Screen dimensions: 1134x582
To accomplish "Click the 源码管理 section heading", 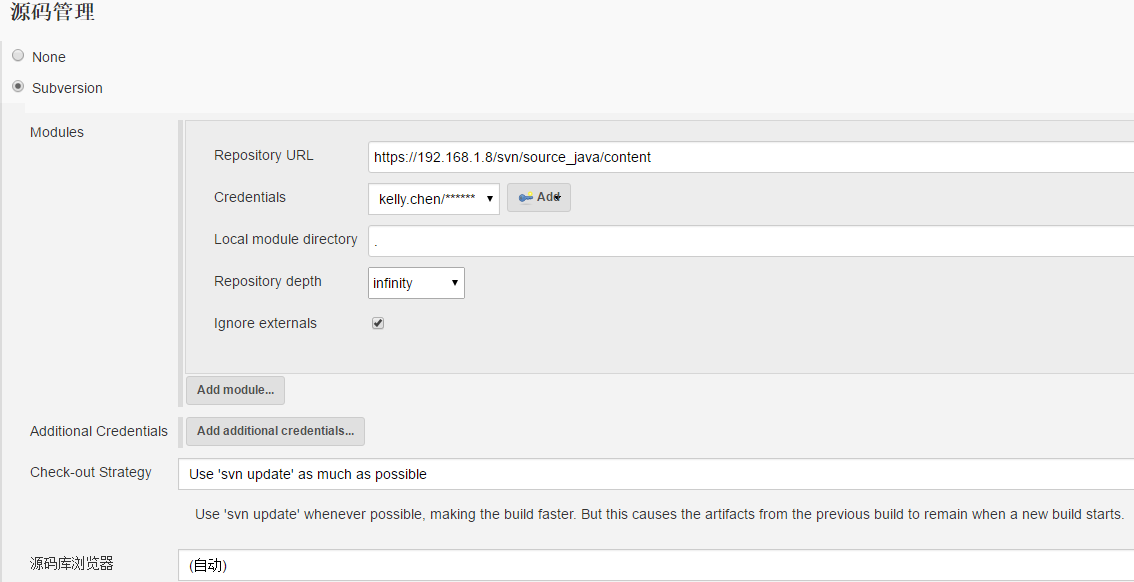I will click(53, 13).
